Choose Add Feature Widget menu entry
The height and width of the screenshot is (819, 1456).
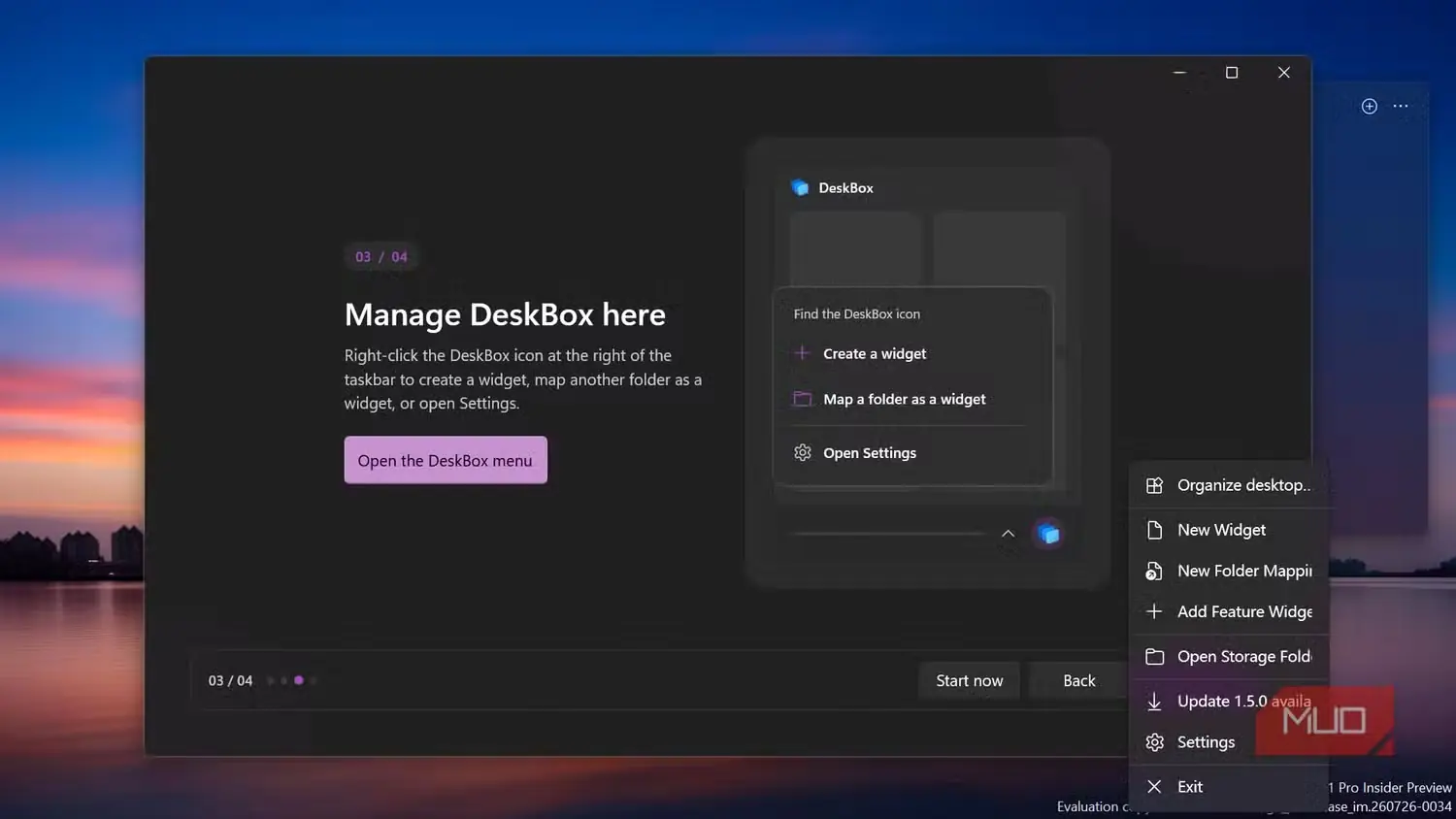point(1229,611)
